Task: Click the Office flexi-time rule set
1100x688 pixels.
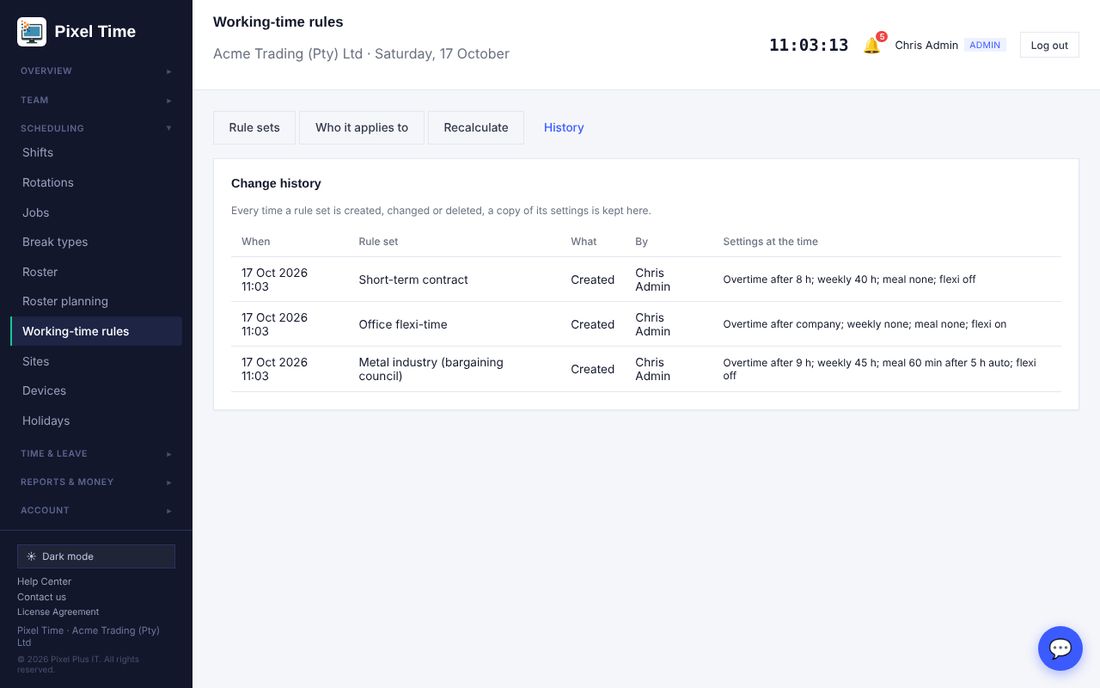Action: pos(403,325)
